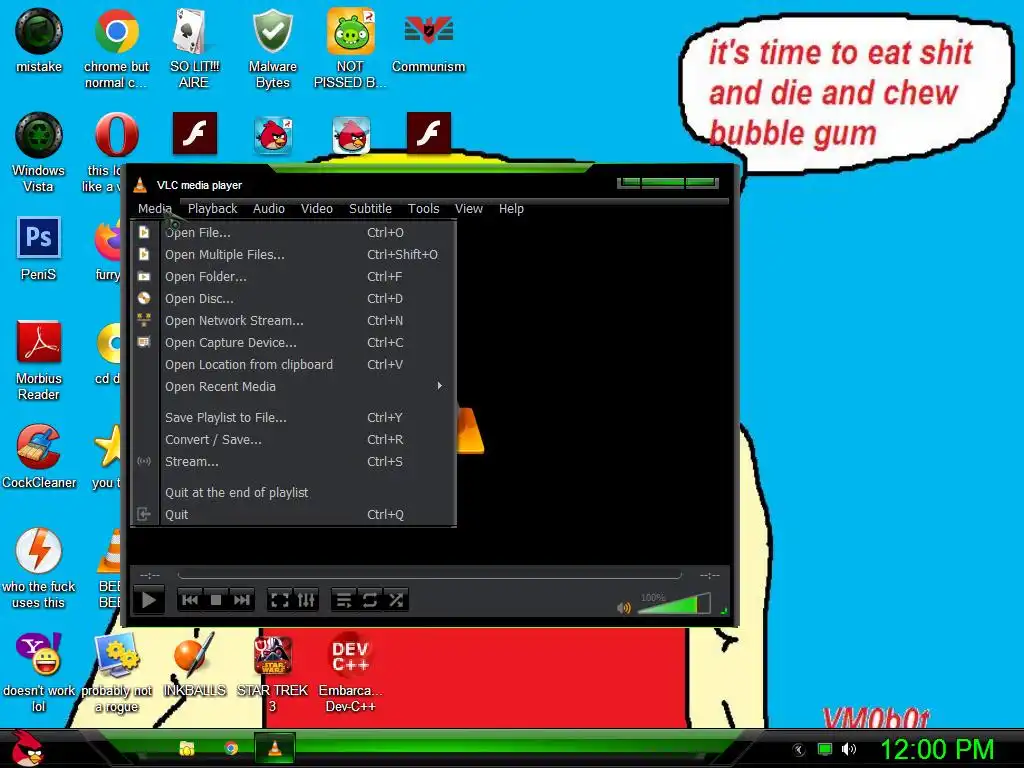This screenshot has width=1024, height=768.
Task: Select Open Network Stream... entry
Action: tap(293, 321)
